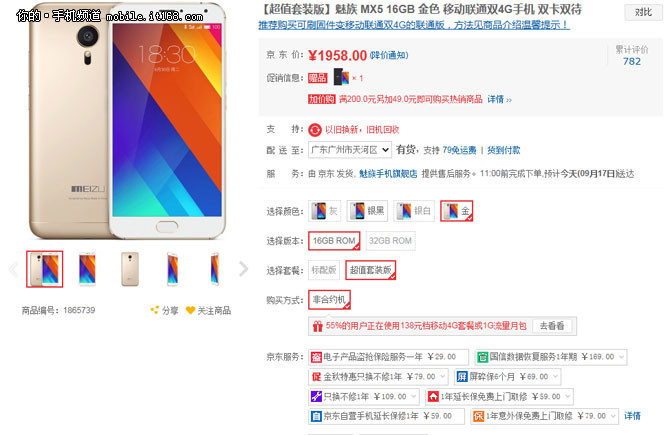Select the back-view phone thumbnail
The image size is (670, 435).
pos(130,269)
